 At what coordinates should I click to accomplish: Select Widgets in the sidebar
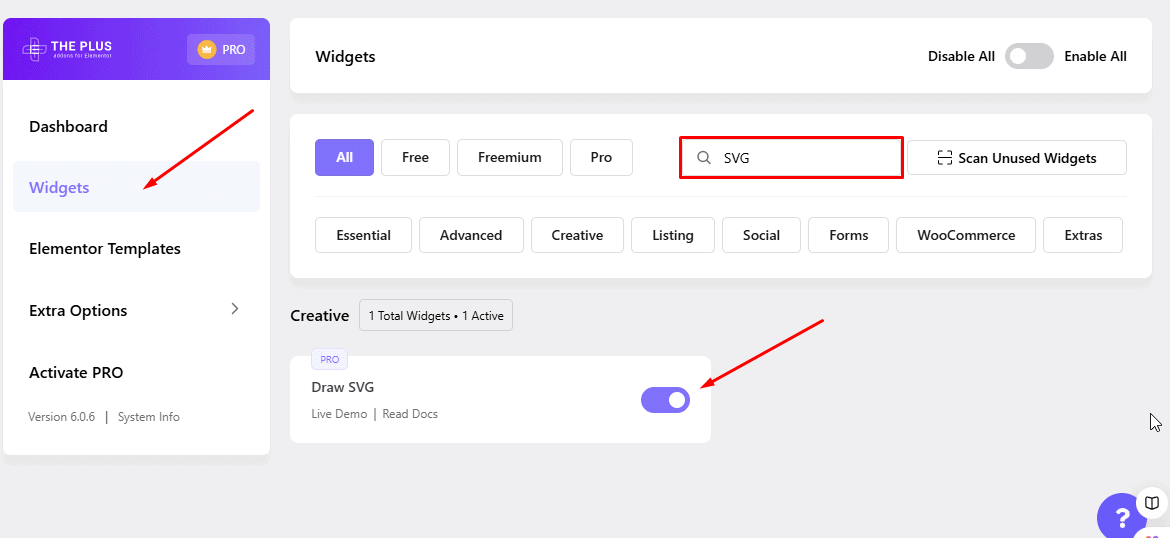click(59, 188)
